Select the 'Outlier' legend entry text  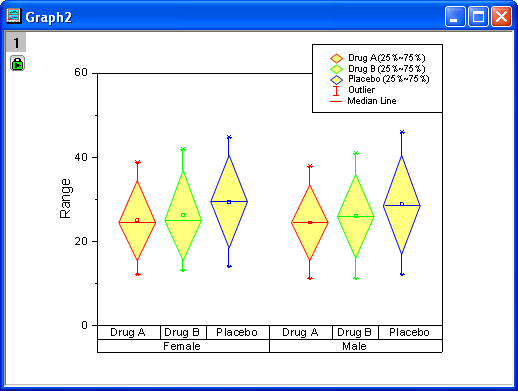(361, 90)
